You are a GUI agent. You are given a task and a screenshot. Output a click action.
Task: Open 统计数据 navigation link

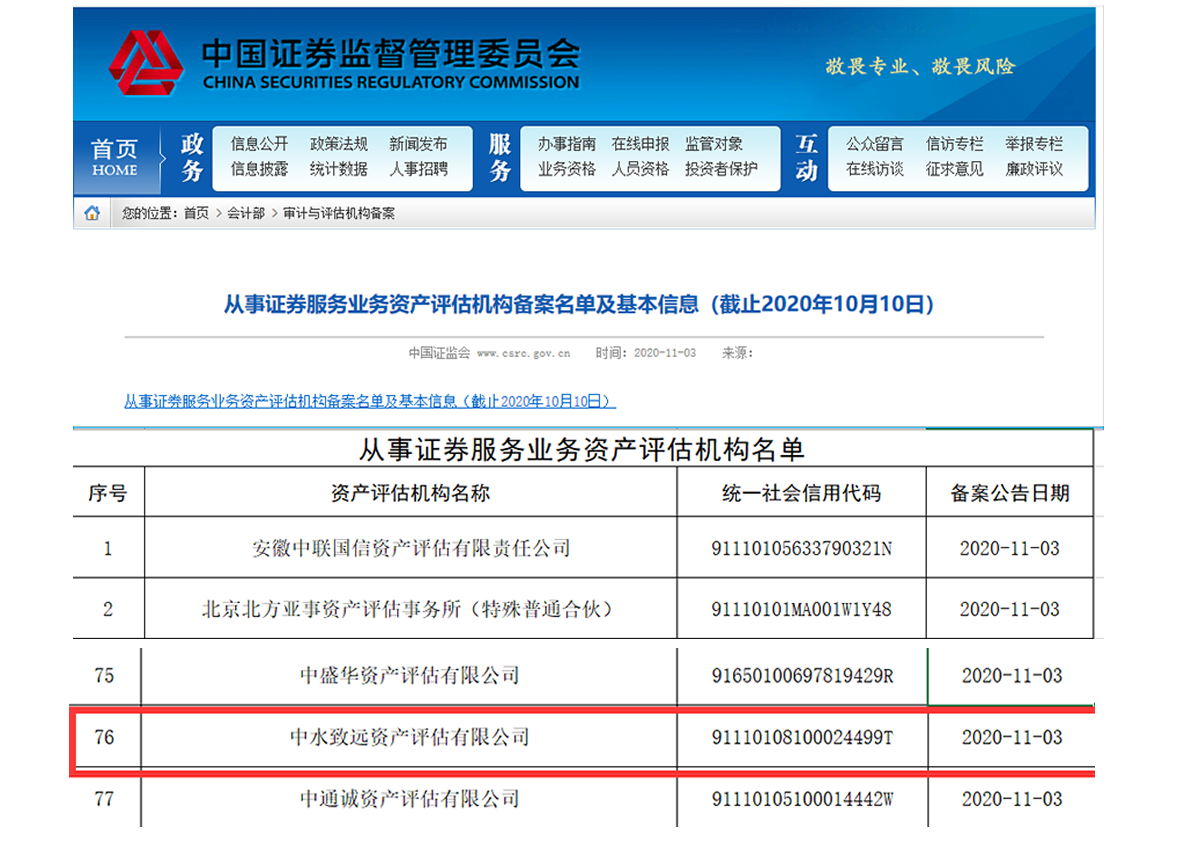(x=339, y=169)
